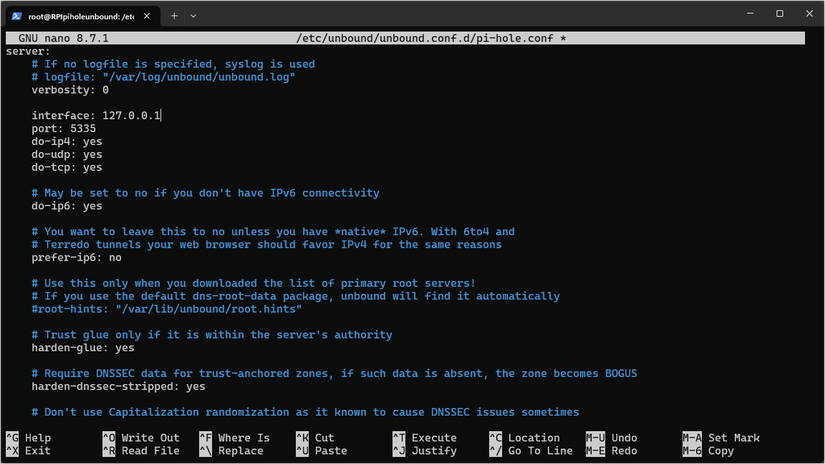Click the PowerShell icon on the terminal tab
825x464 pixels.
click(x=17, y=16)
